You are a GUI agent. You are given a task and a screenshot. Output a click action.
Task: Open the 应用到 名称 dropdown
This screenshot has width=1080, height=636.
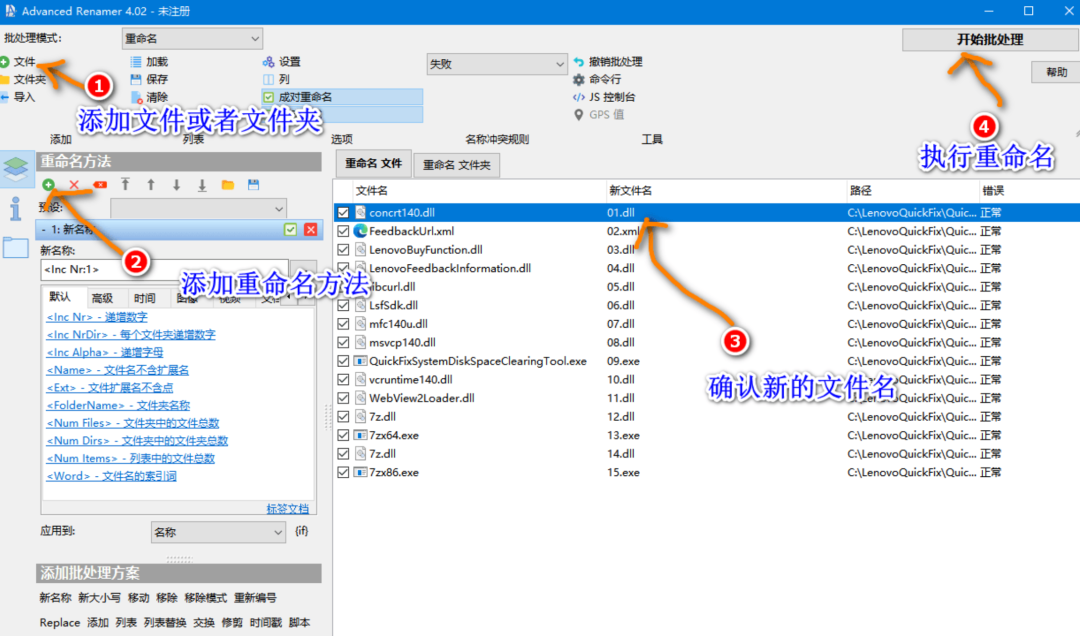tap(218, 532)
